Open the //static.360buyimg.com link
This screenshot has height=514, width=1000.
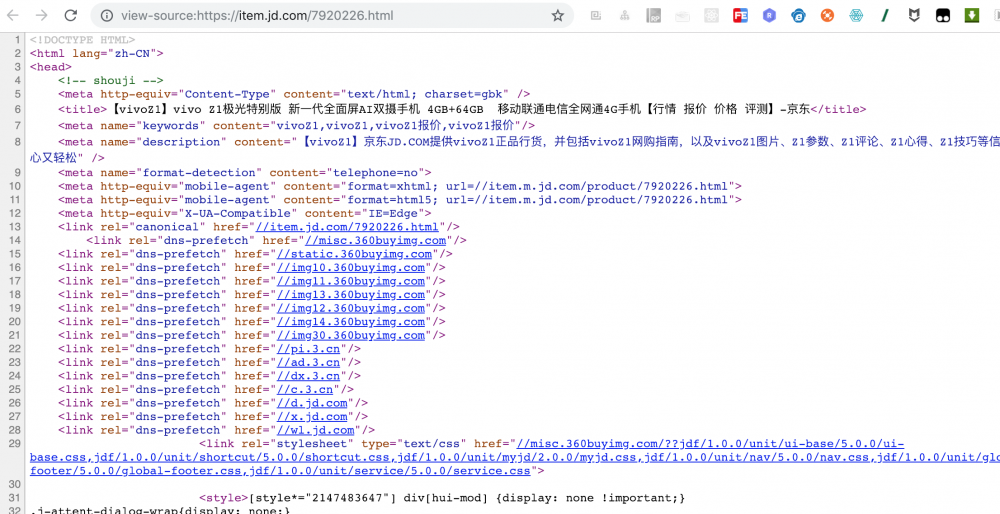click(355, 254)
